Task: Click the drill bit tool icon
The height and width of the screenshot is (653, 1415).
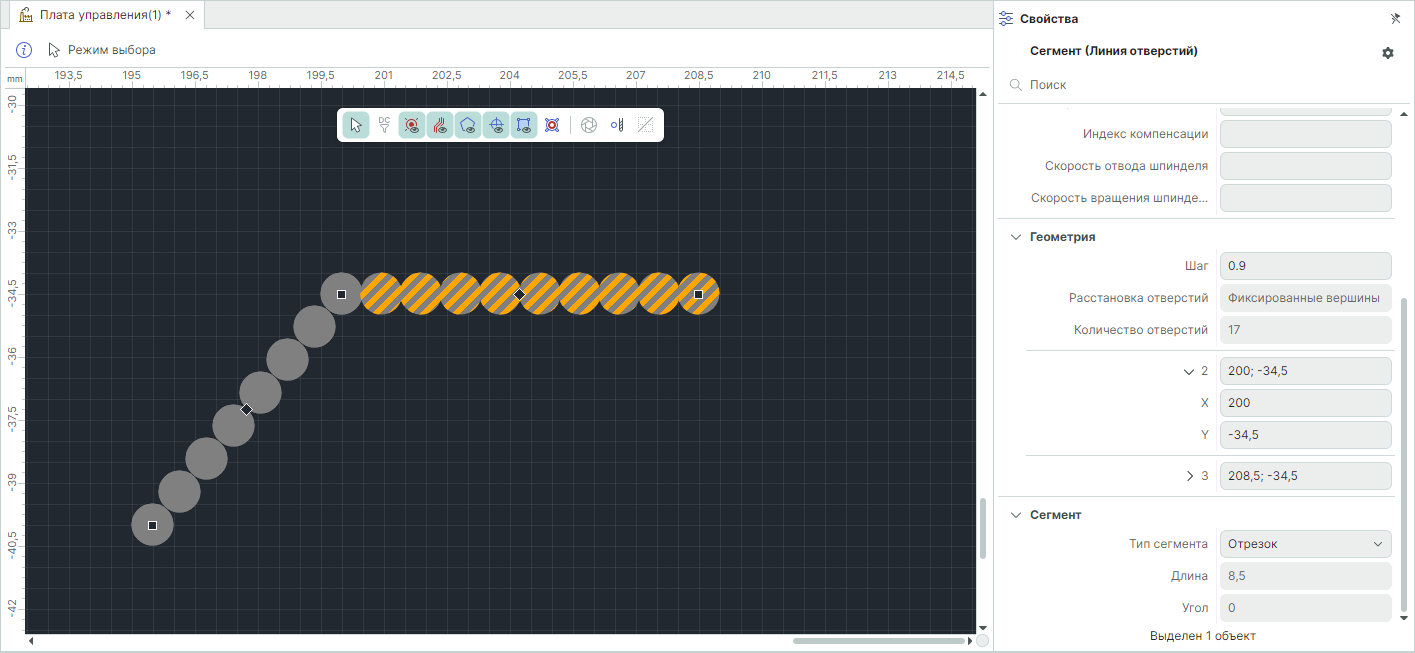Action: (617, 125)
